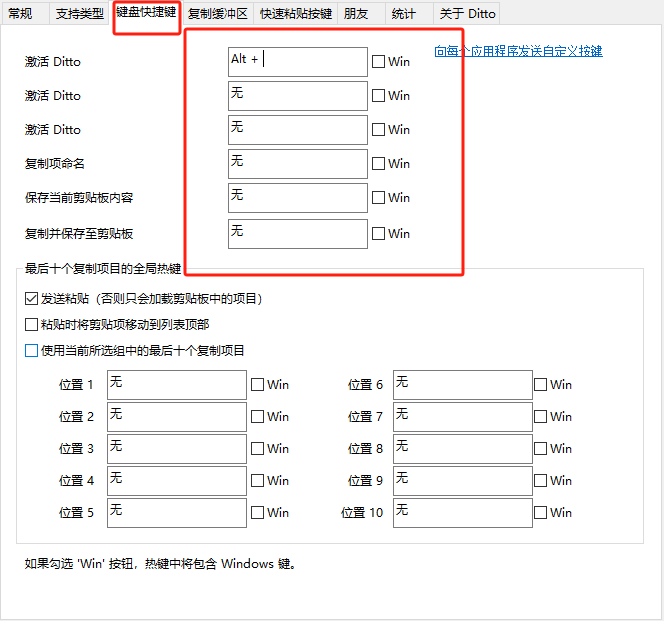Tick Win checkbox for 复制并保存至剪贴板

[x=378, y=234]
